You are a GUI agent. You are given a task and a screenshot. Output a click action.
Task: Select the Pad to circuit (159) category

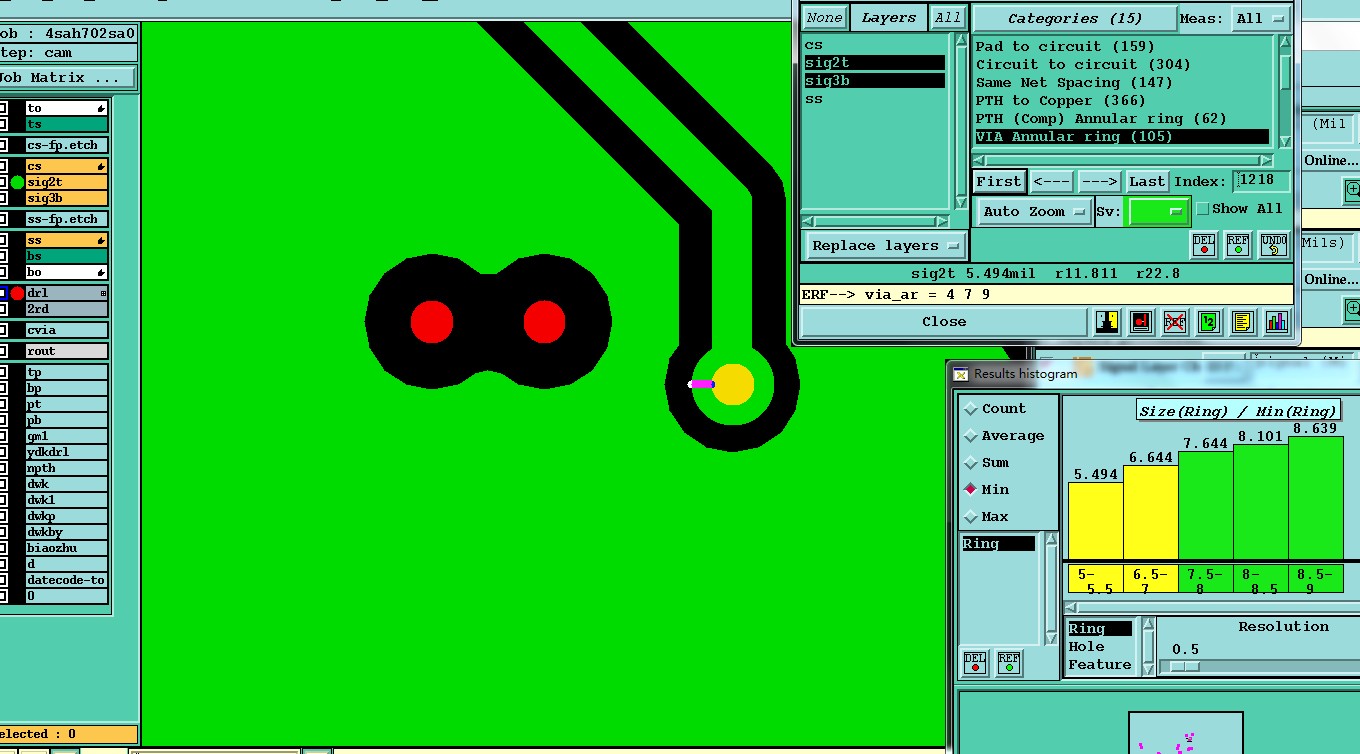coord(1122,46)
